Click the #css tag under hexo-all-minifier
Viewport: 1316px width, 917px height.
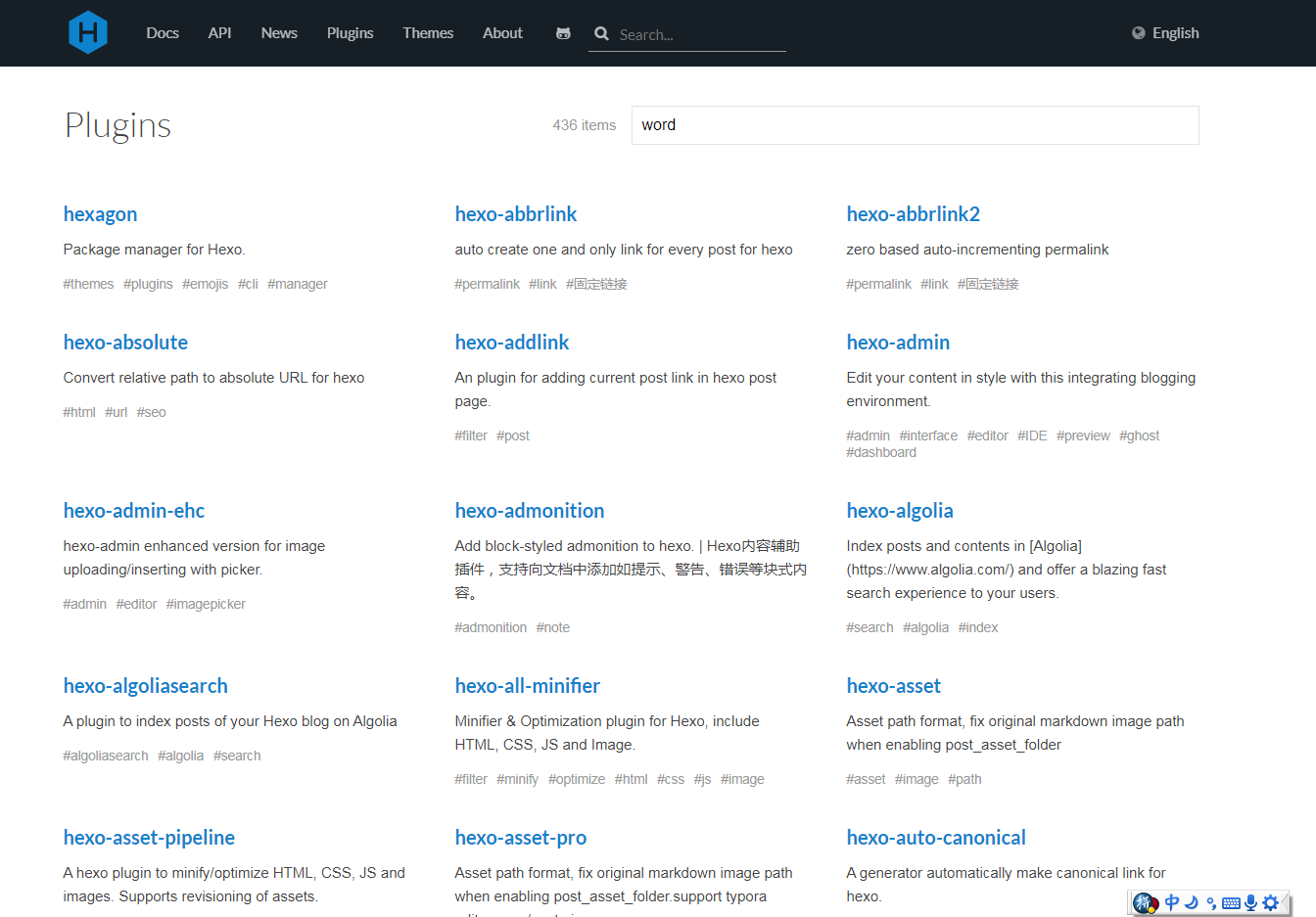click(x=671, y=779)
